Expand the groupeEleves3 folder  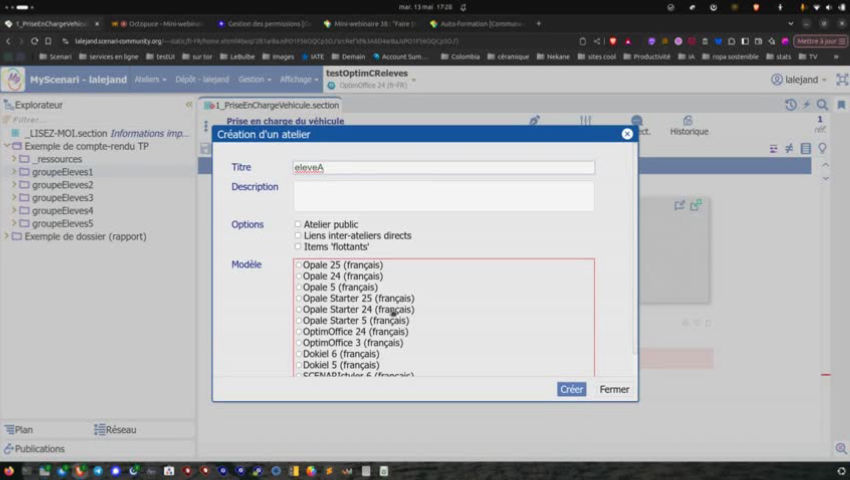[x=14, y=197]
